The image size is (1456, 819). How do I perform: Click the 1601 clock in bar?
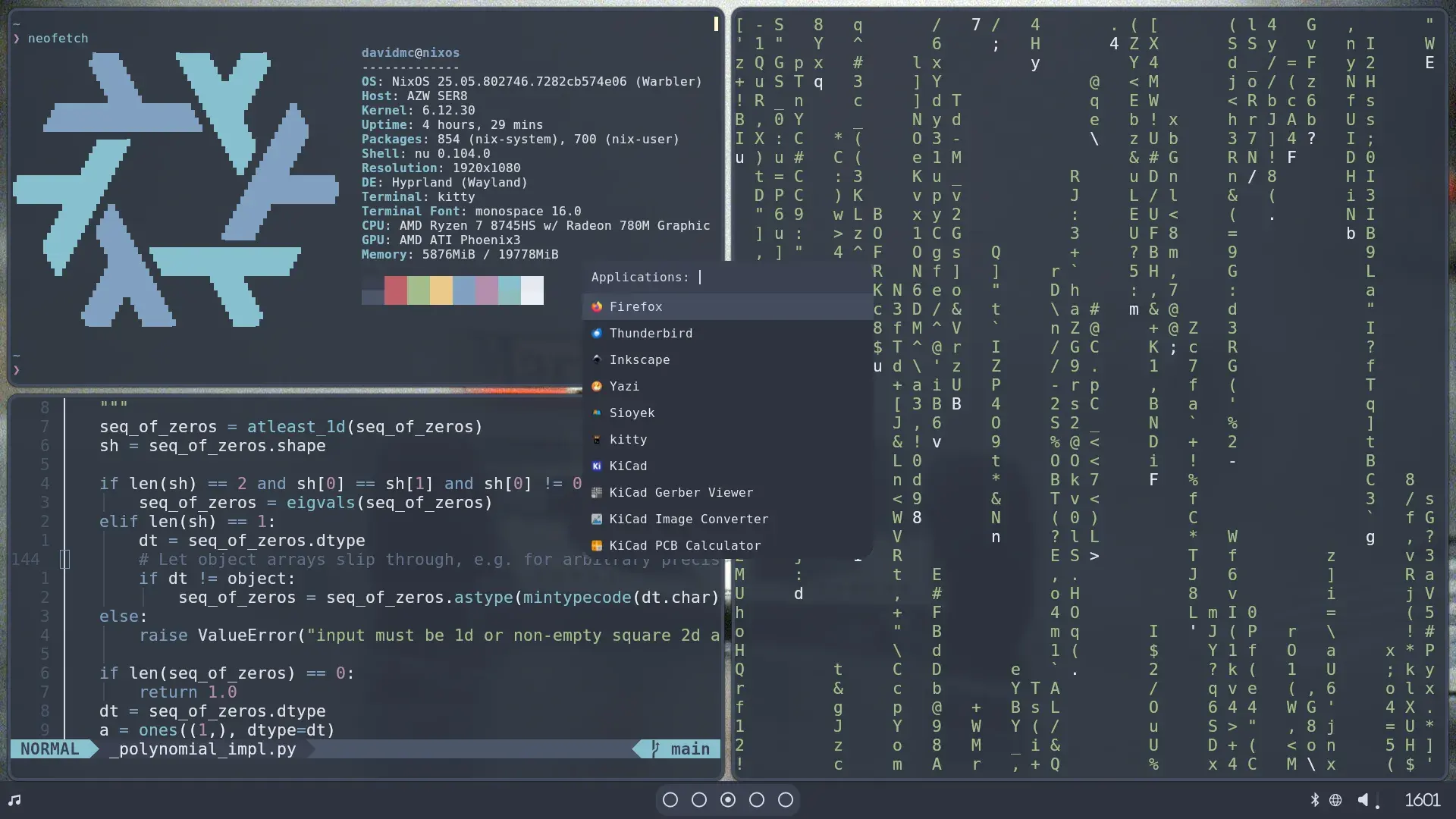[1422, 799]
